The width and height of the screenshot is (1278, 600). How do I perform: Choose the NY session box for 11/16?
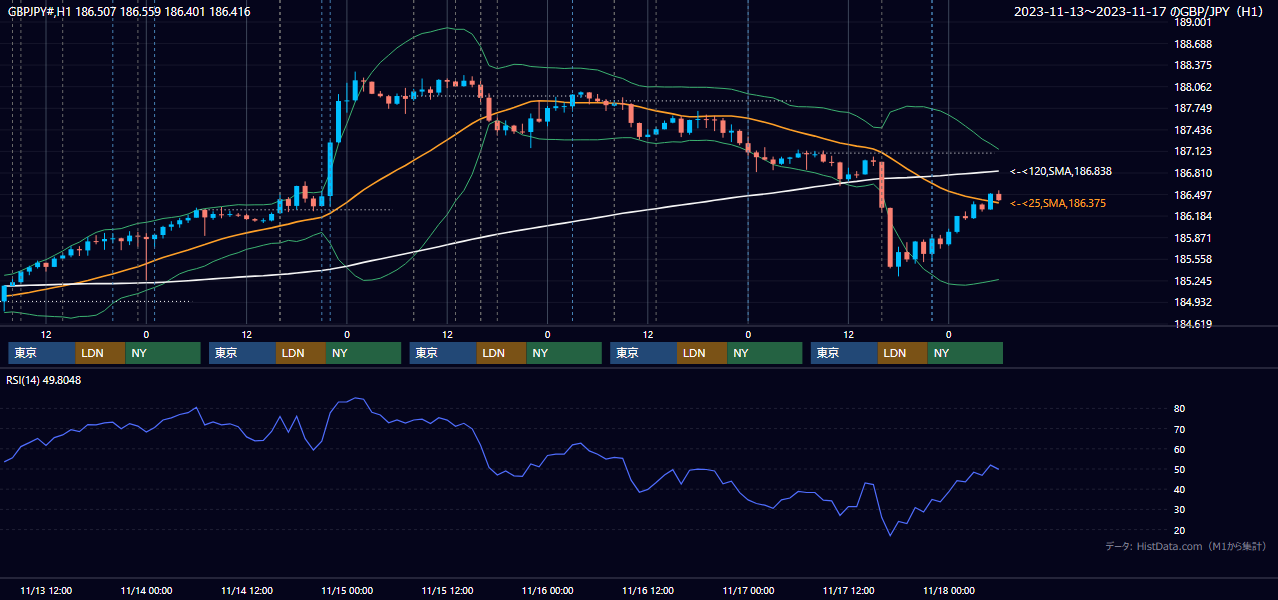[765, 353]
